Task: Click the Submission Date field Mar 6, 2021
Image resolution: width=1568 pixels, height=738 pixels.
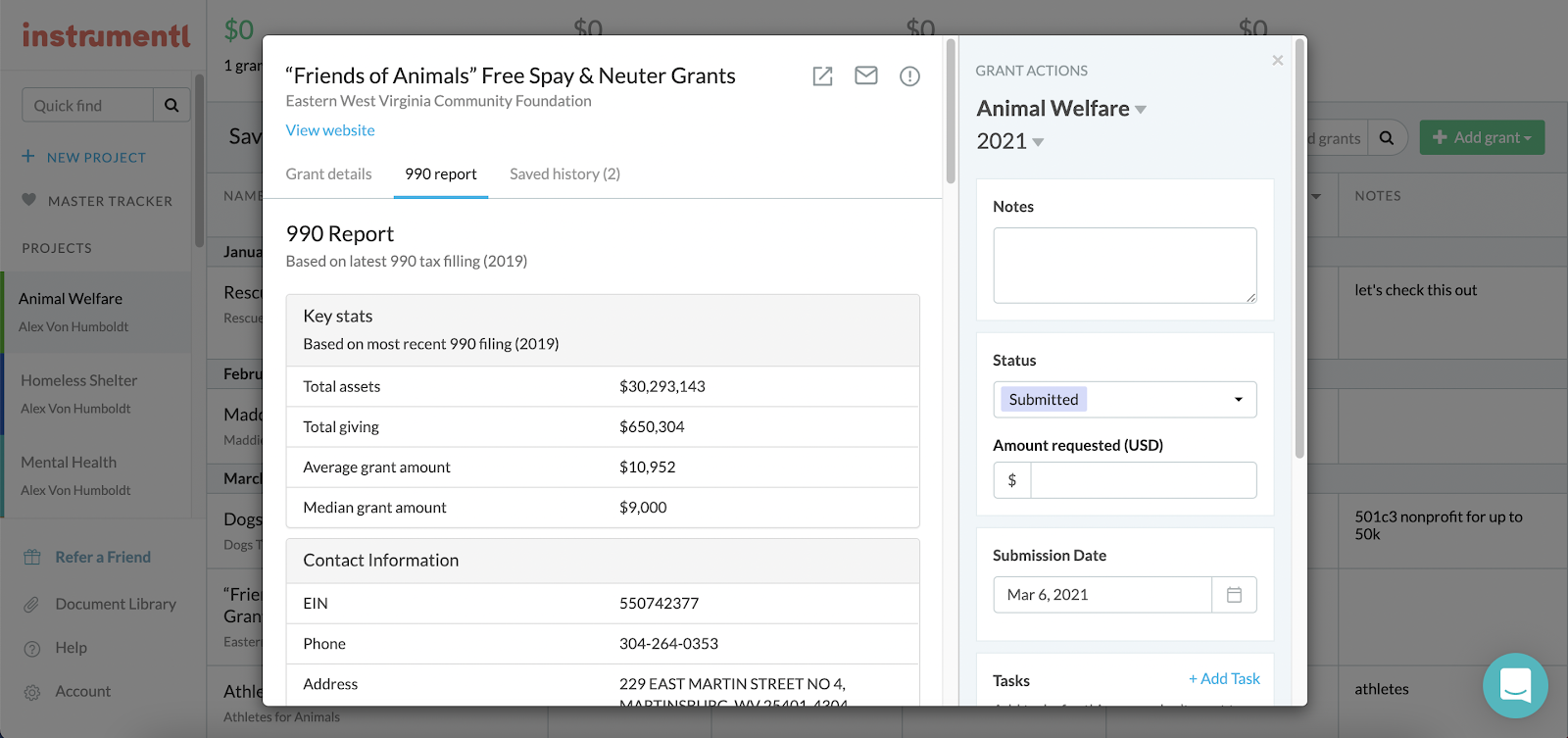Action: 1102,595
